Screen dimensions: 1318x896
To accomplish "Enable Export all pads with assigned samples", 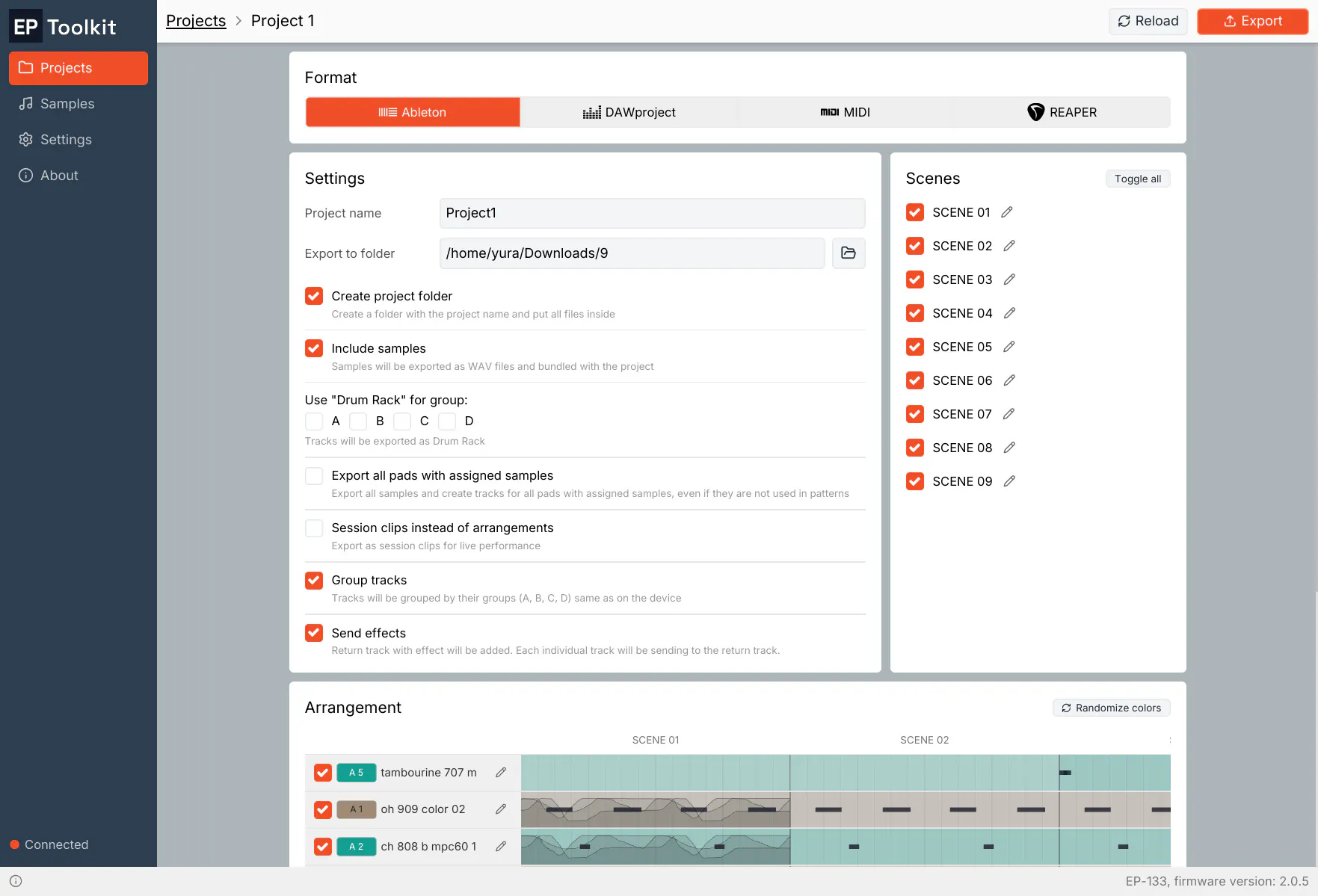I will tap(314, 476).
